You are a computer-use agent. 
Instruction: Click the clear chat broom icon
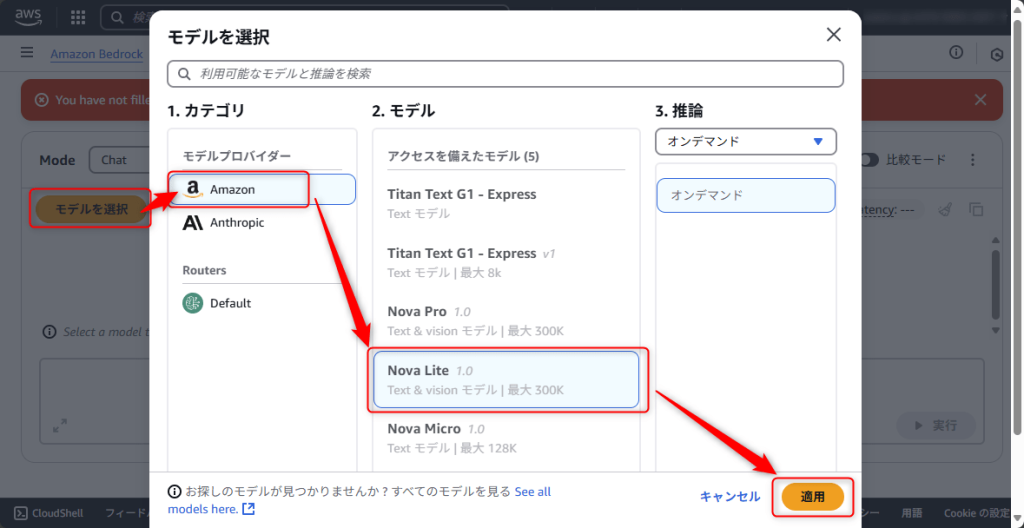[944, 209]
